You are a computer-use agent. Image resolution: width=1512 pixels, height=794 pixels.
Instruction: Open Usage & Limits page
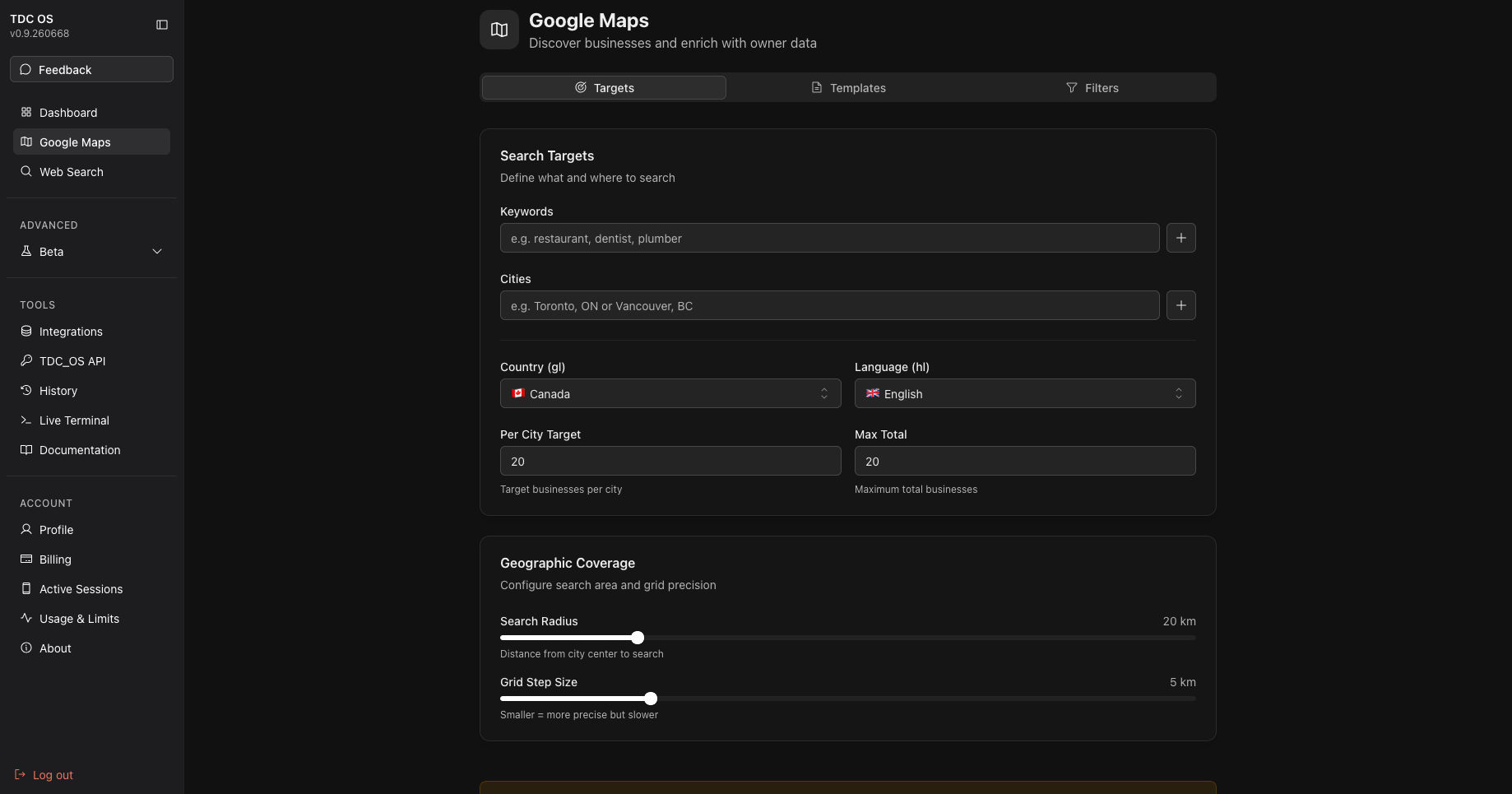coord(91,619)
